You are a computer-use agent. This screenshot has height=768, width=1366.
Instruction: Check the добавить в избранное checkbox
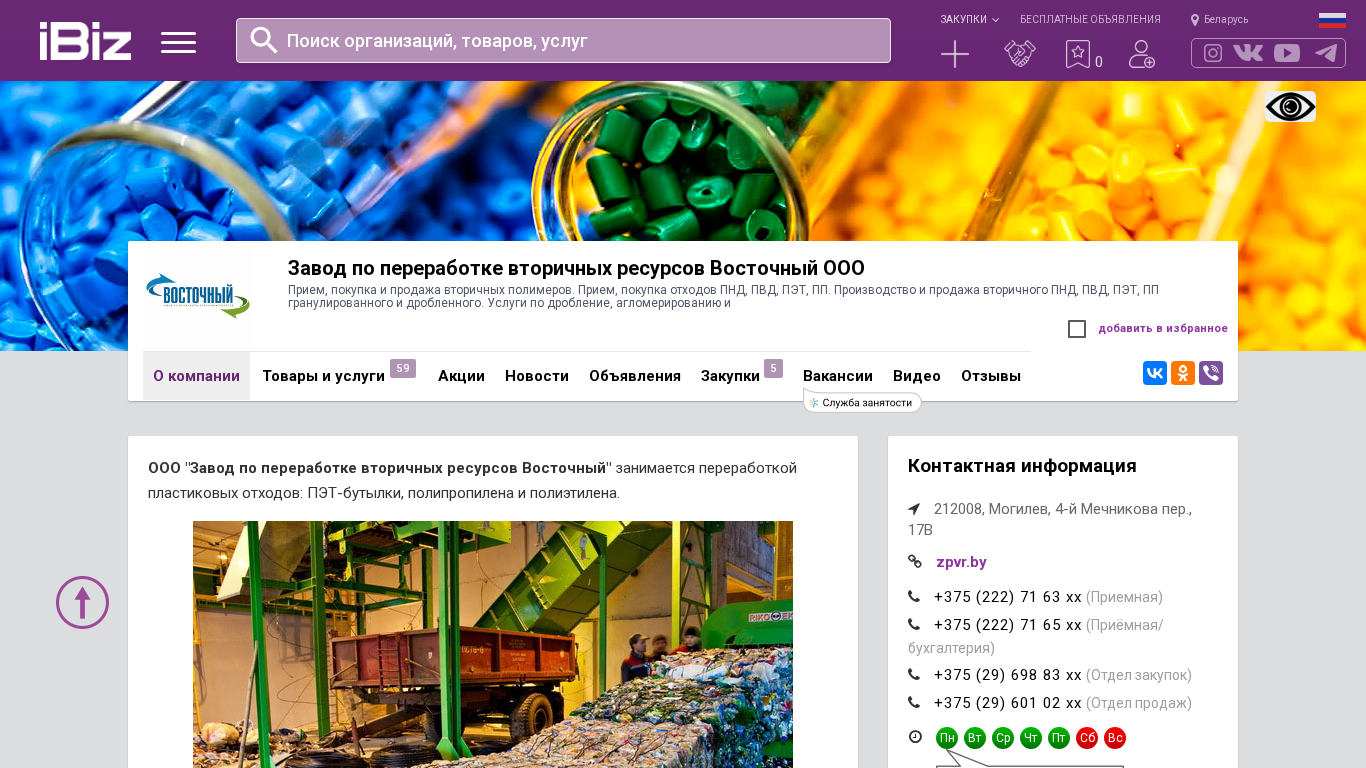click(1077, 329)
